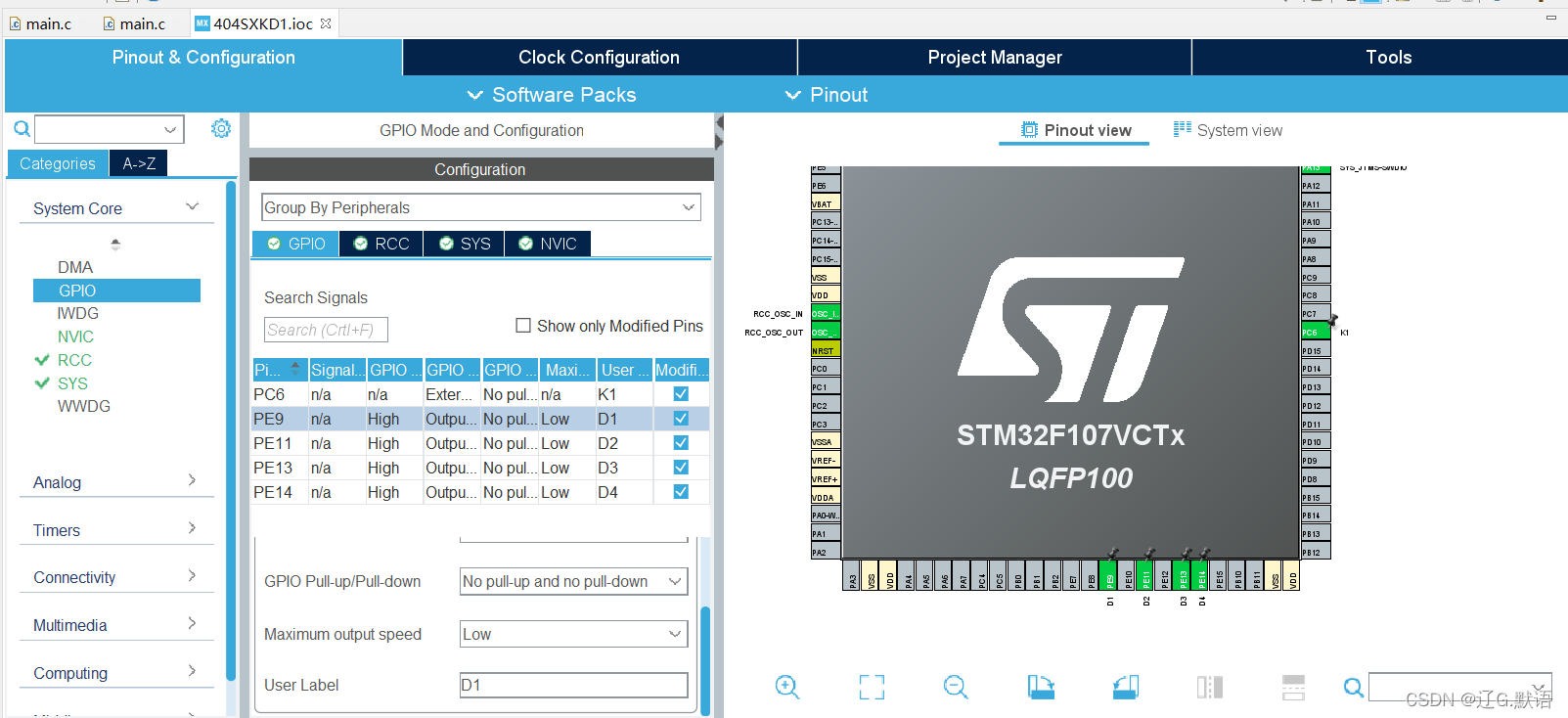Toggle Modified checkbox for PE13 row
The image size is (1568, 718).
681,468
